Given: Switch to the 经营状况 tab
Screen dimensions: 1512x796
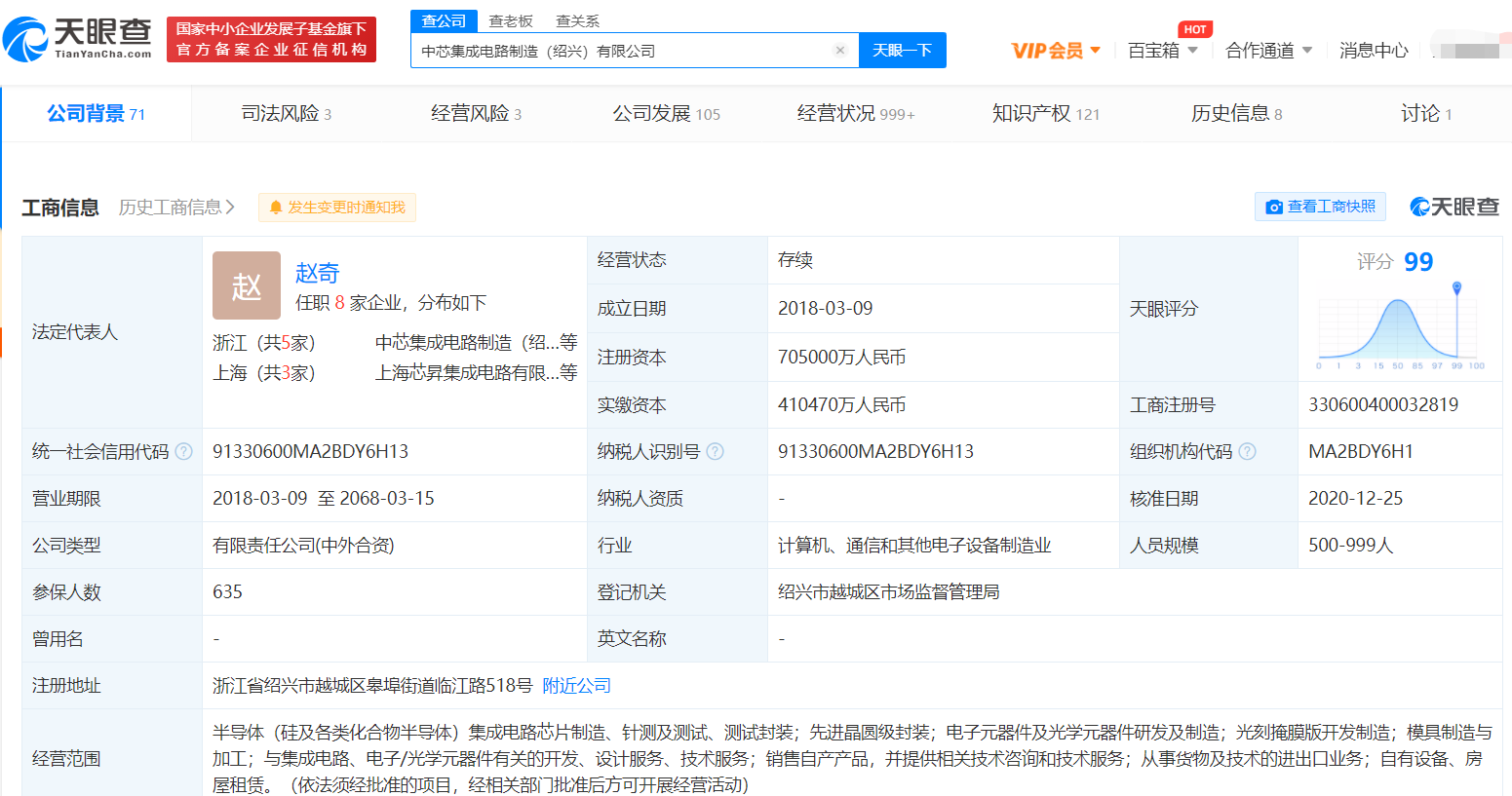Looking at the screenshot, I should click(856, 114).
